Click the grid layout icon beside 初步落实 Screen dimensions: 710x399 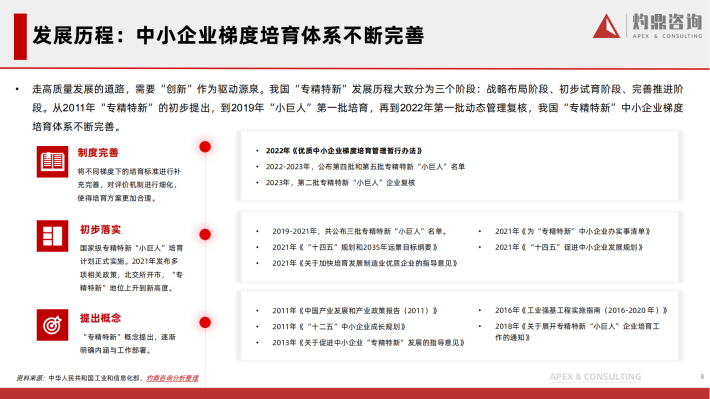pyautogui.click(x=53, y=236)
